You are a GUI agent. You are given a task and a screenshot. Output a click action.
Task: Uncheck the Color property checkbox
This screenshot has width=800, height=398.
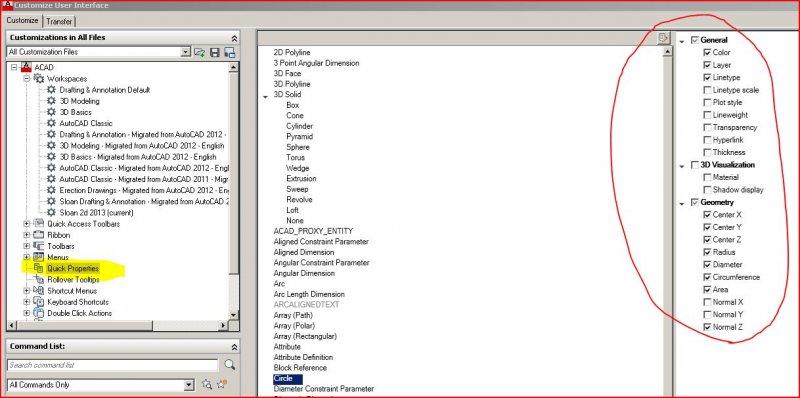coord(707,53)
